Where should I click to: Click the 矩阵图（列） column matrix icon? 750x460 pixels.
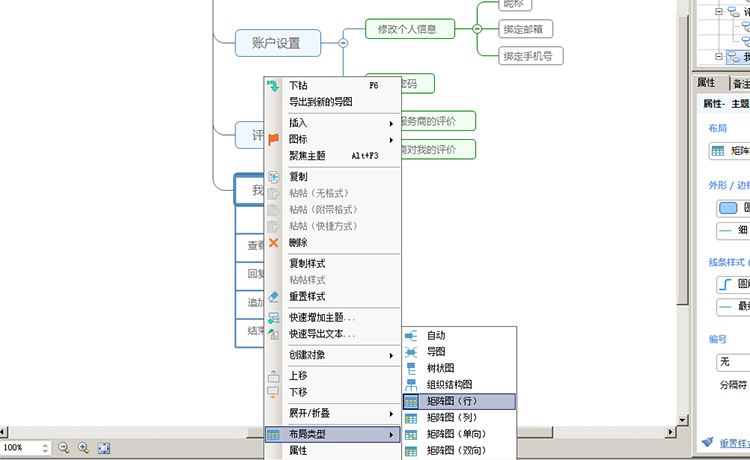click(x=411, y=418)
